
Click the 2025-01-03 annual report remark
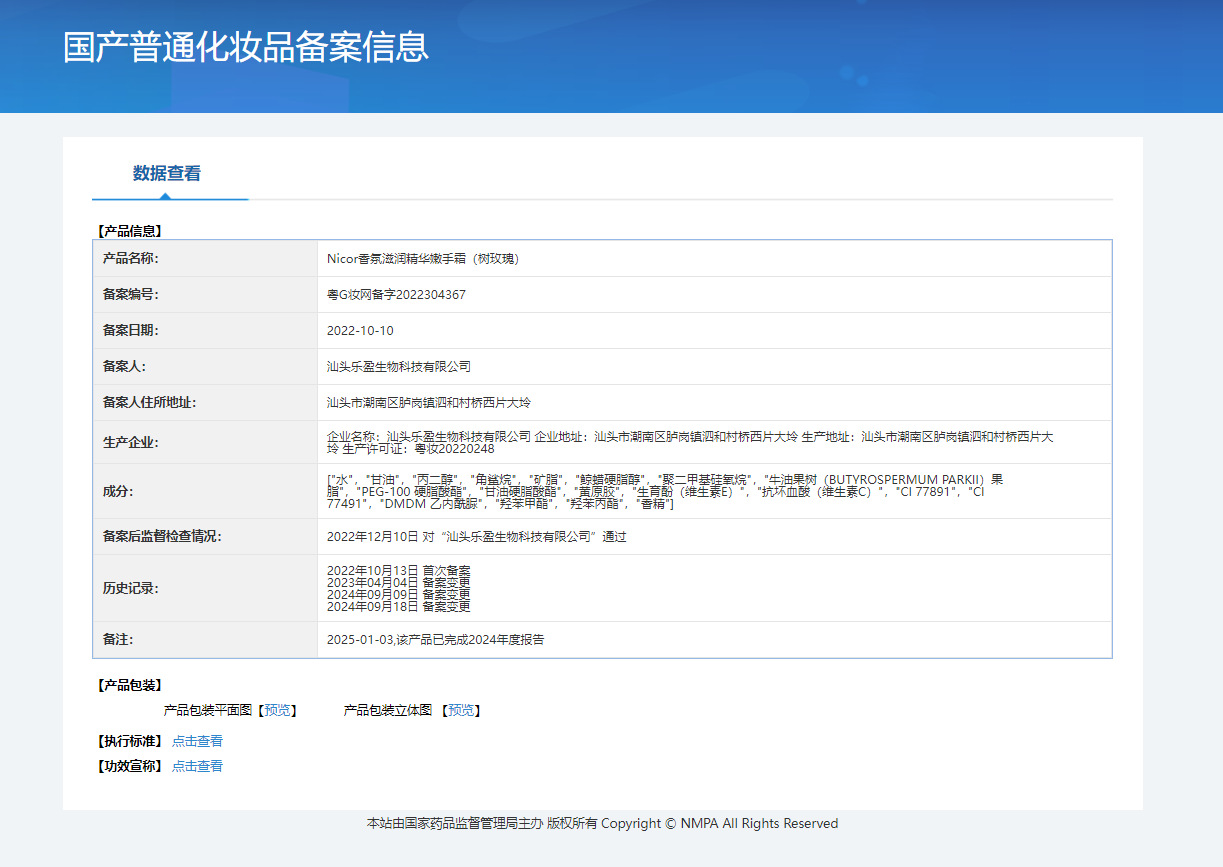[435, 639]
